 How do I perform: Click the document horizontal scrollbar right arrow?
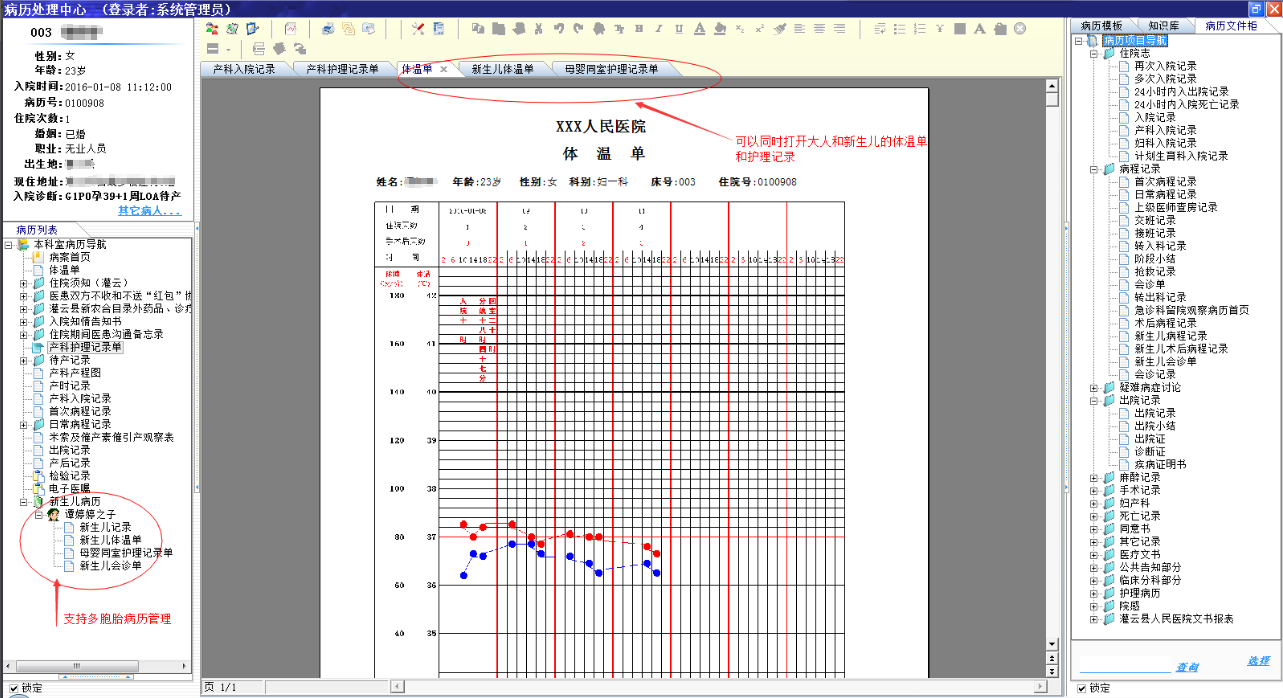(x=1039, y=687)
